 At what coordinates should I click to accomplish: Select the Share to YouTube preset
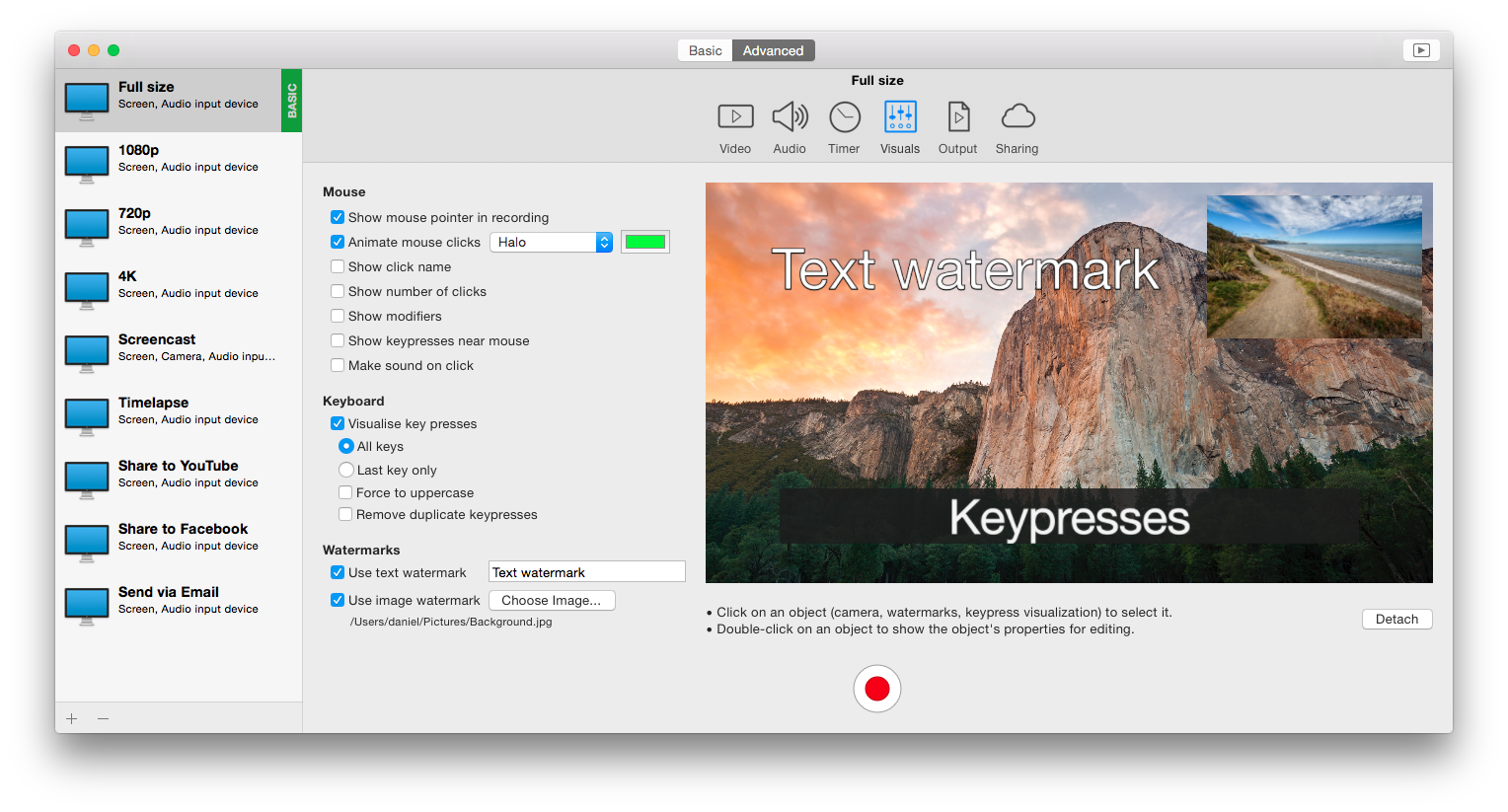point(179,474)
